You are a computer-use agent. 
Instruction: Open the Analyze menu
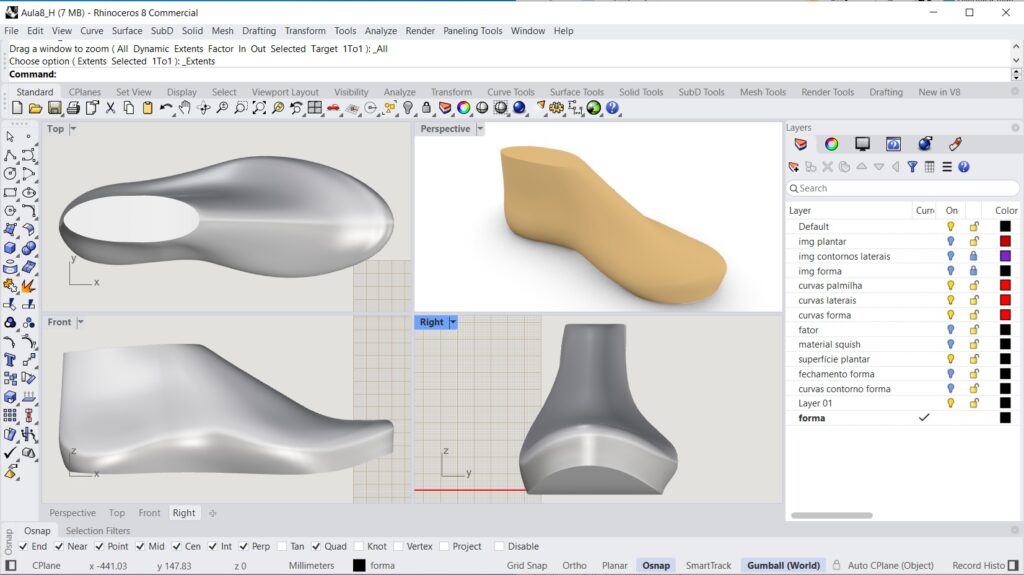pyautogui.click(x=381, y=31)
